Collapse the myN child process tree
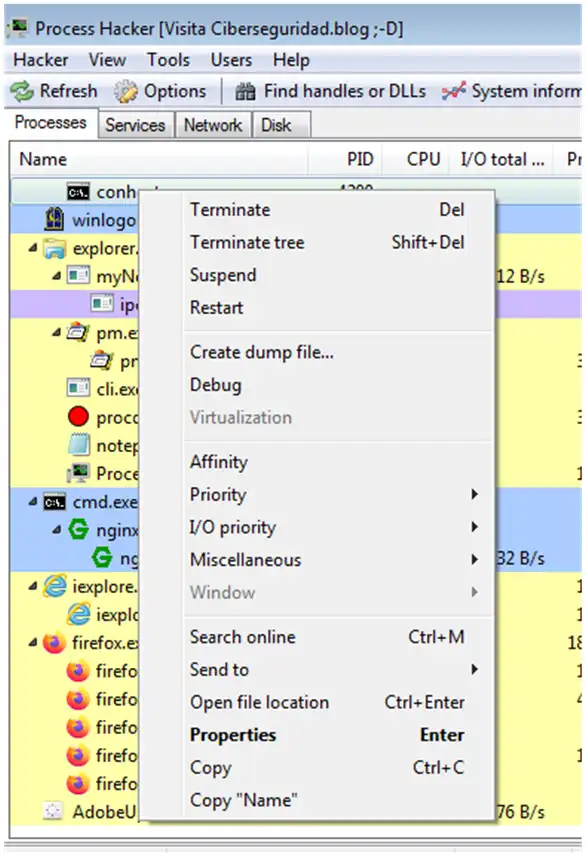 click(57, 276)
